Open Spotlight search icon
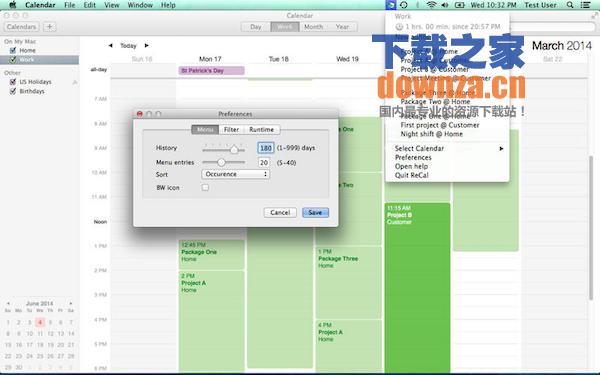Screen dimensions: 600x375 click(570, 5)
